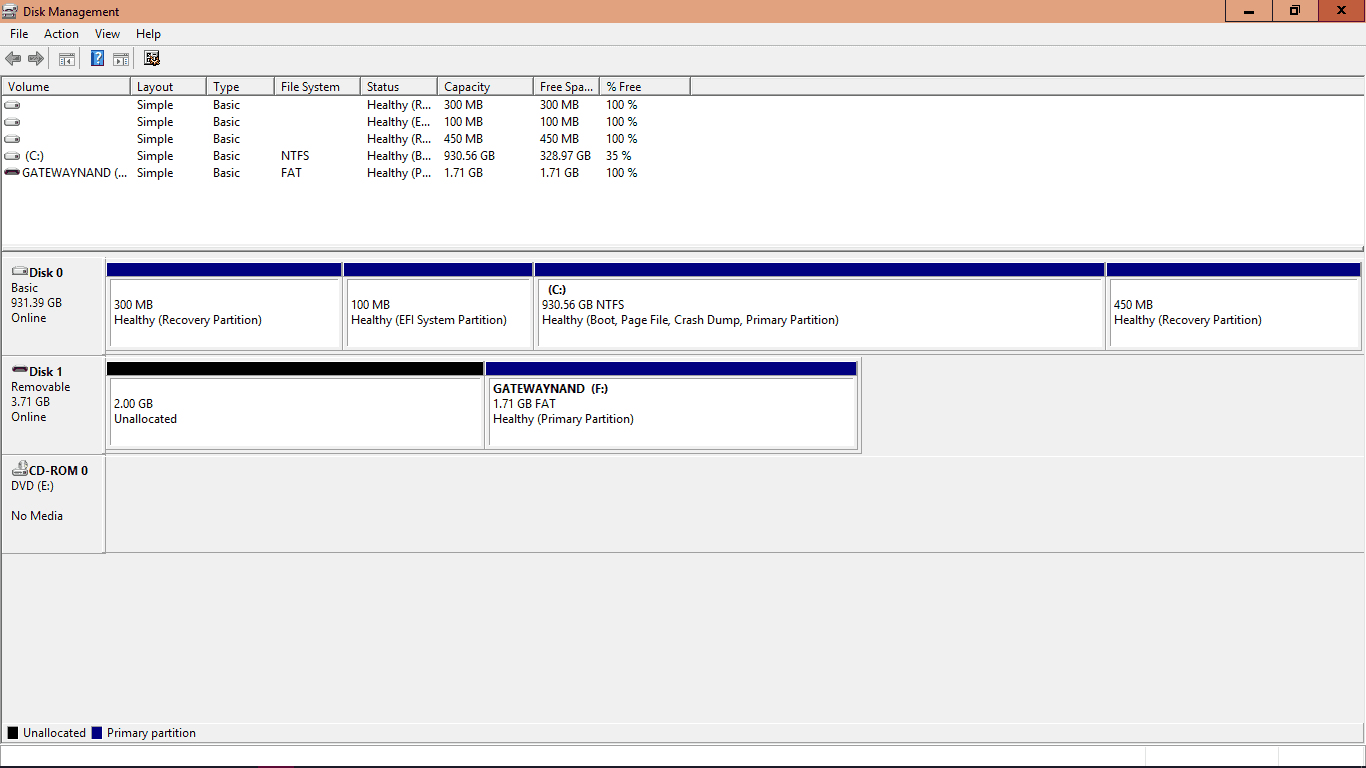This screenshot has width=1366, height=768.
Task: Toggle the Show/Hide Console Tree icon
Action: (x=67, y=59)
